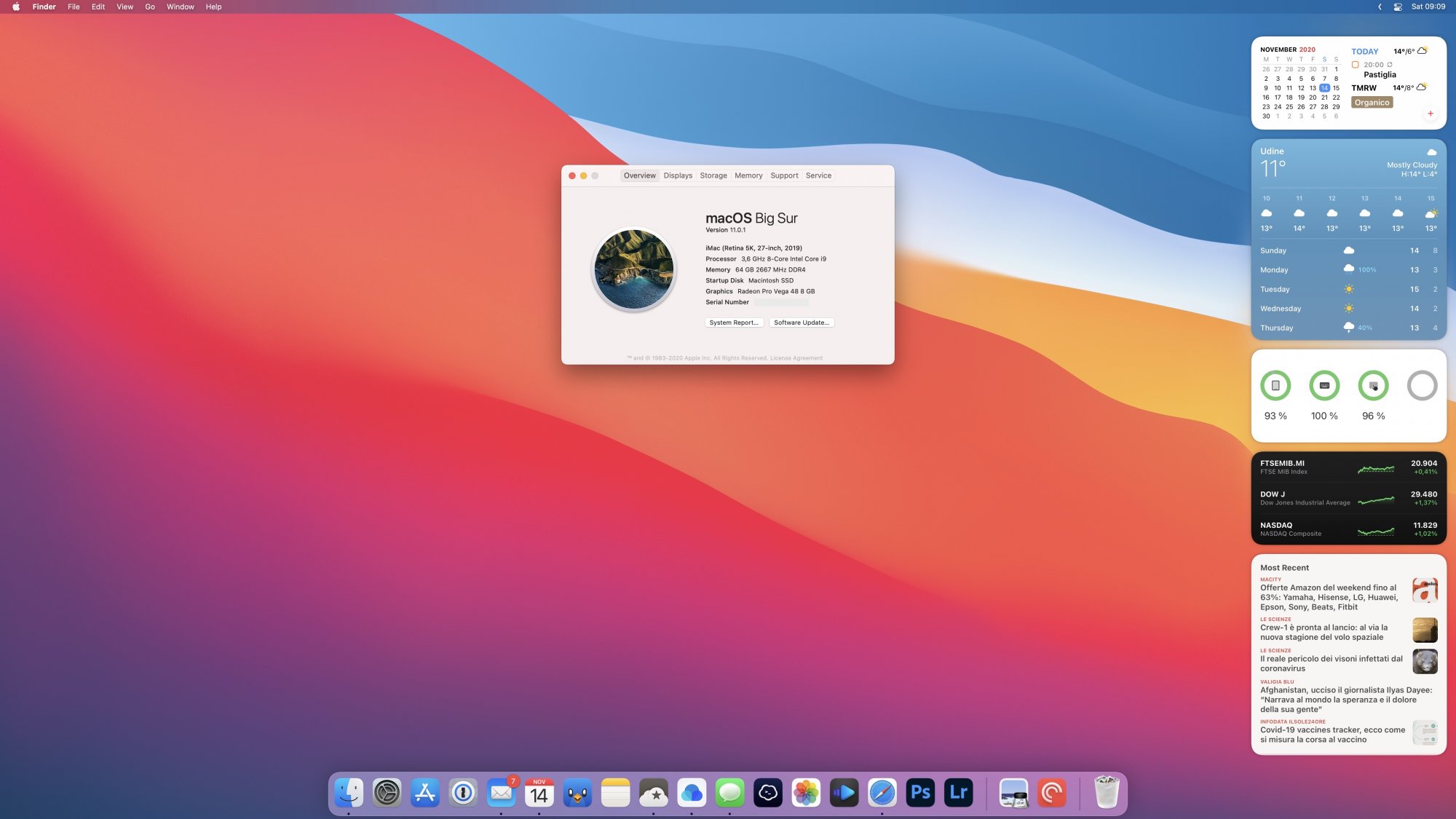This screenshot has width=1456, height=819.
Task: Open the Trash in the Dock
Action: (x=1107, y=793)
